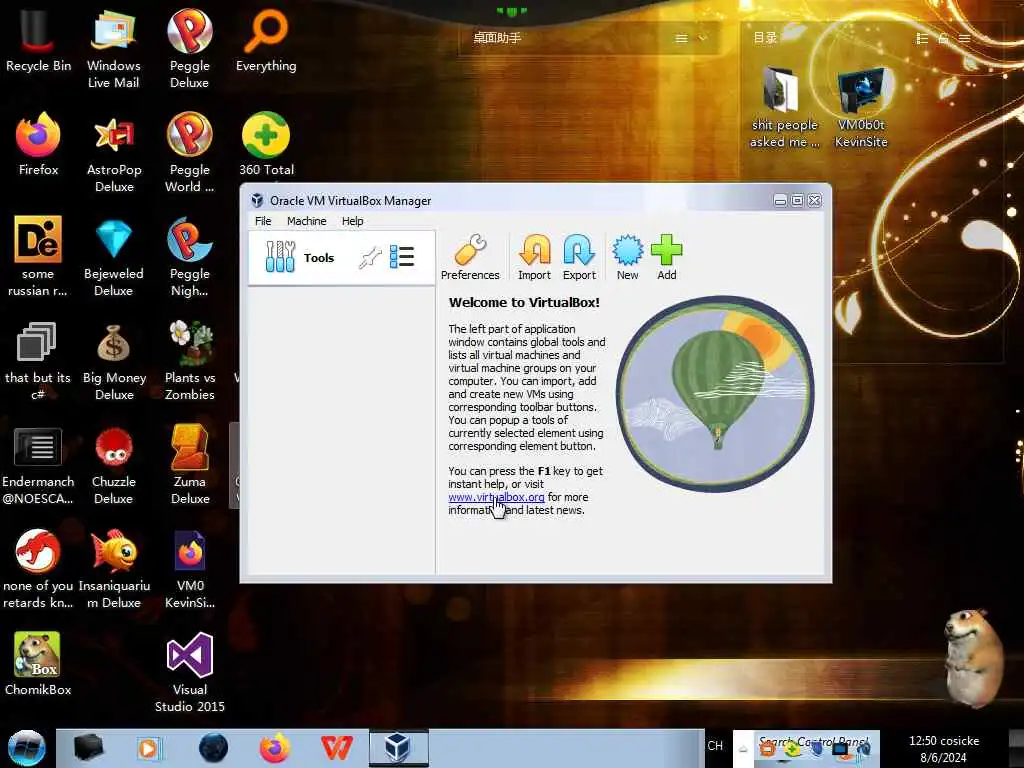
Task: Collapse the 桌面助手 panel chevron
Action: [x=703, y=38]
